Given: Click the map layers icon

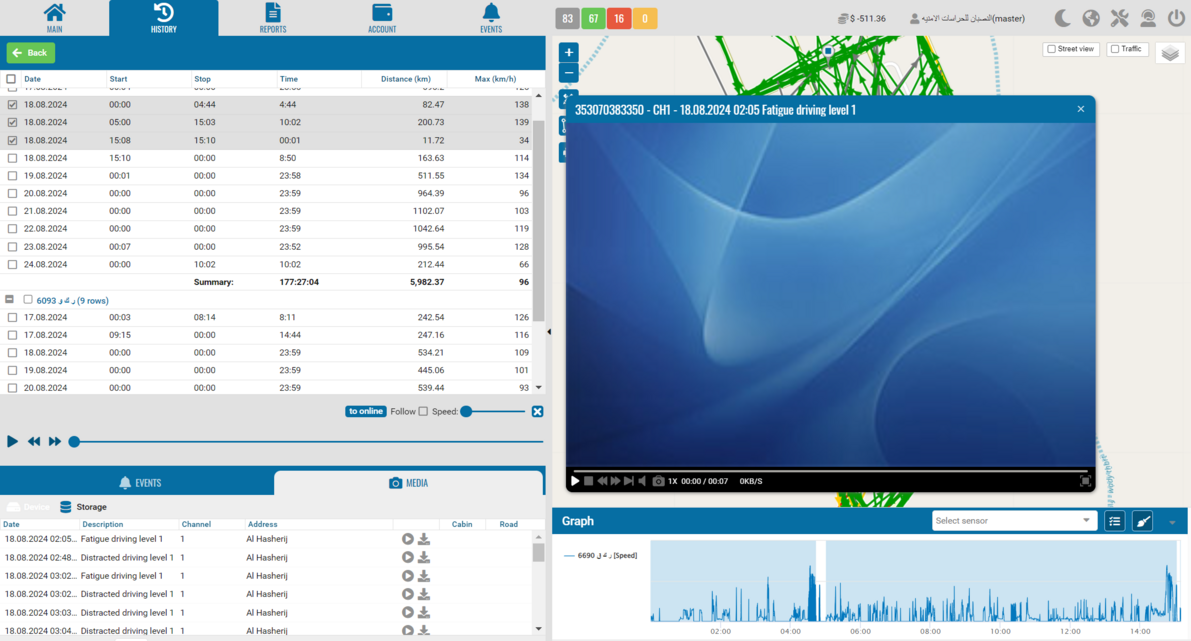Looking at the screenshot, I should (x=1170, y=53).
